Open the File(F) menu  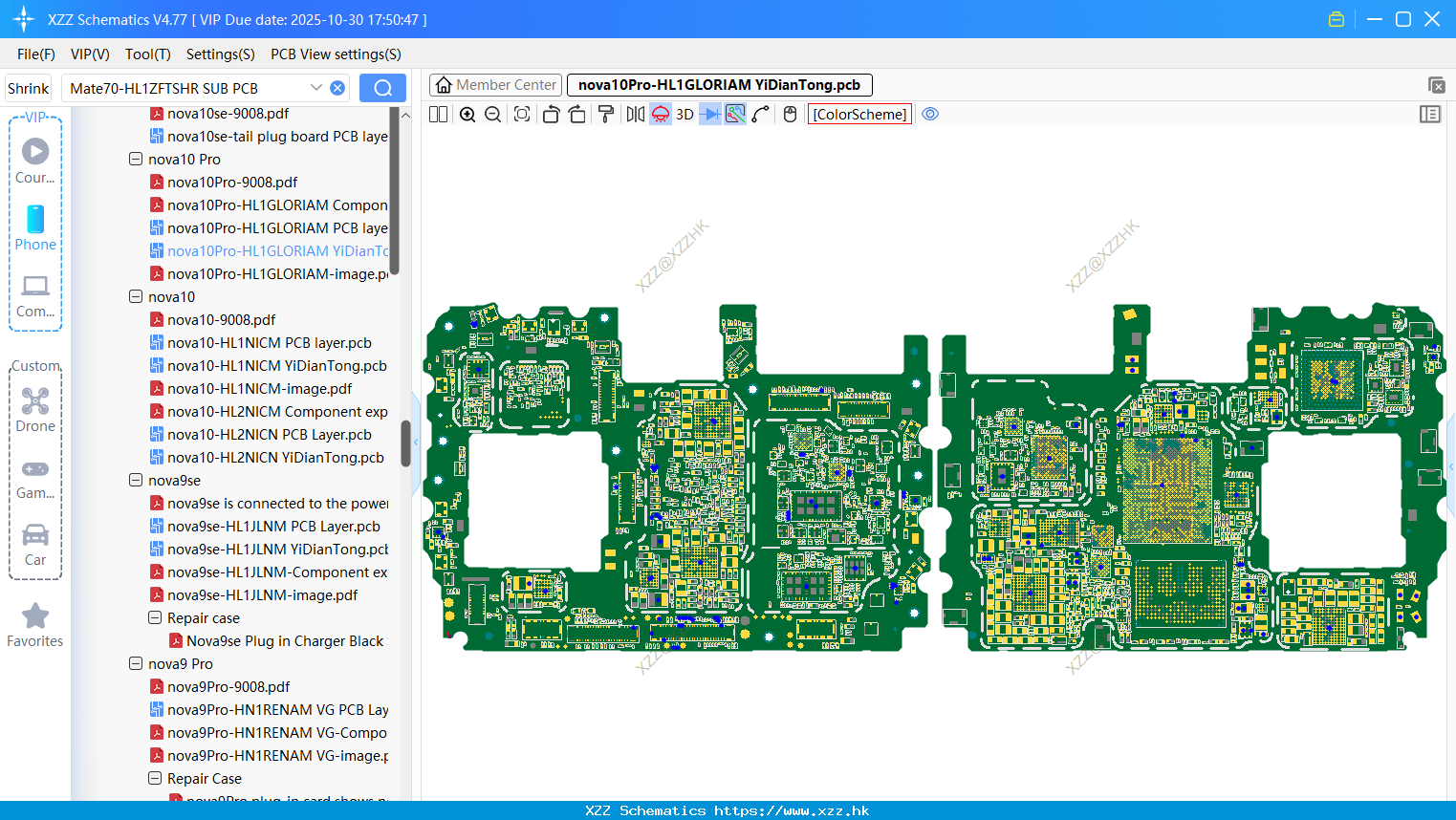(36, 54)
